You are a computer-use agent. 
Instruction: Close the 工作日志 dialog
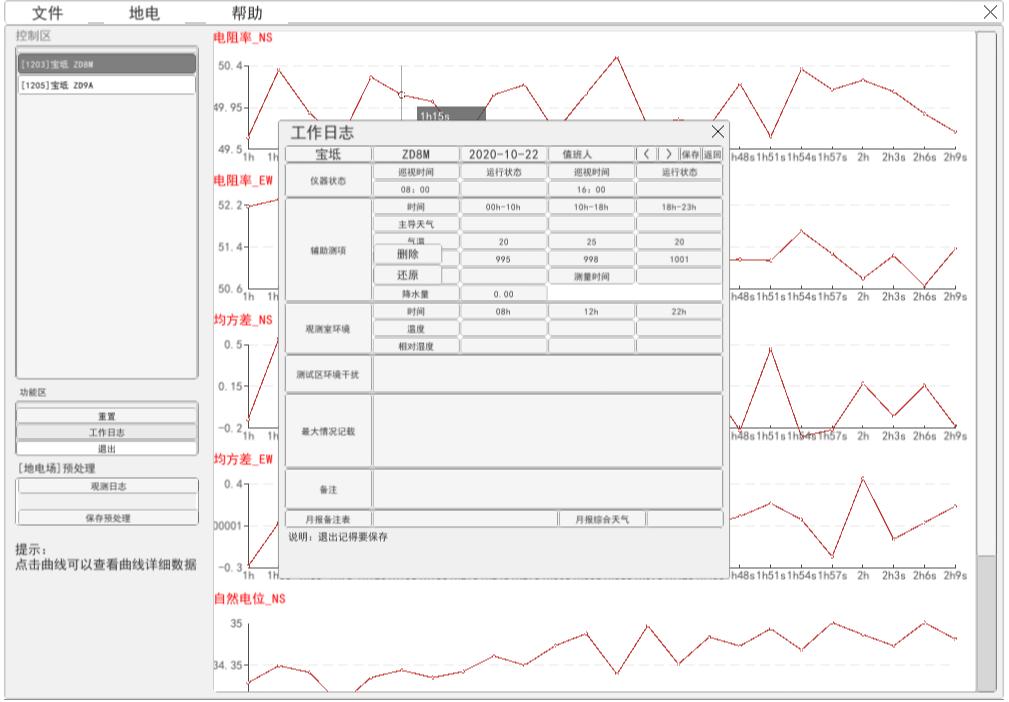[x=717, y=132]
